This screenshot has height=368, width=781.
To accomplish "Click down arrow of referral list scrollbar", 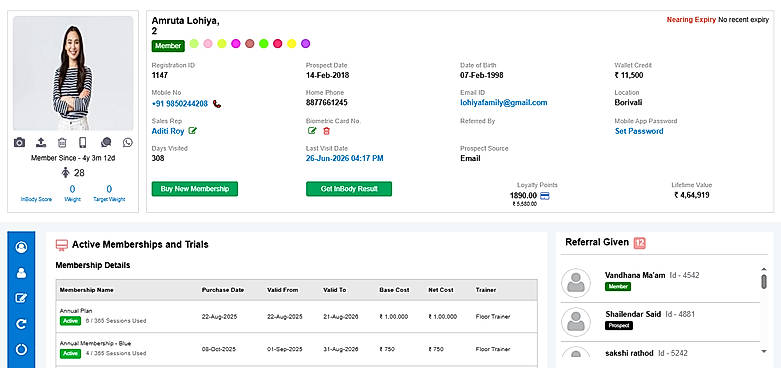I will pyautogui.click(x=764, y=352).
